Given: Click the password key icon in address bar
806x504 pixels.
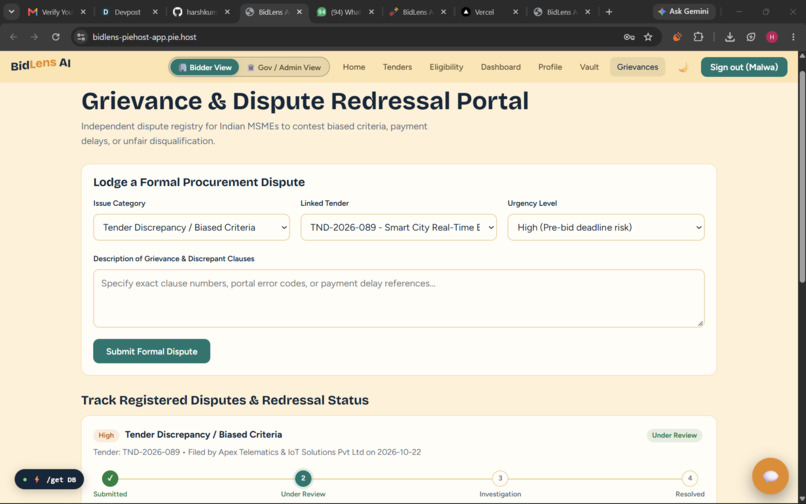Looking at the screenshot, I should tap(629, 37).
